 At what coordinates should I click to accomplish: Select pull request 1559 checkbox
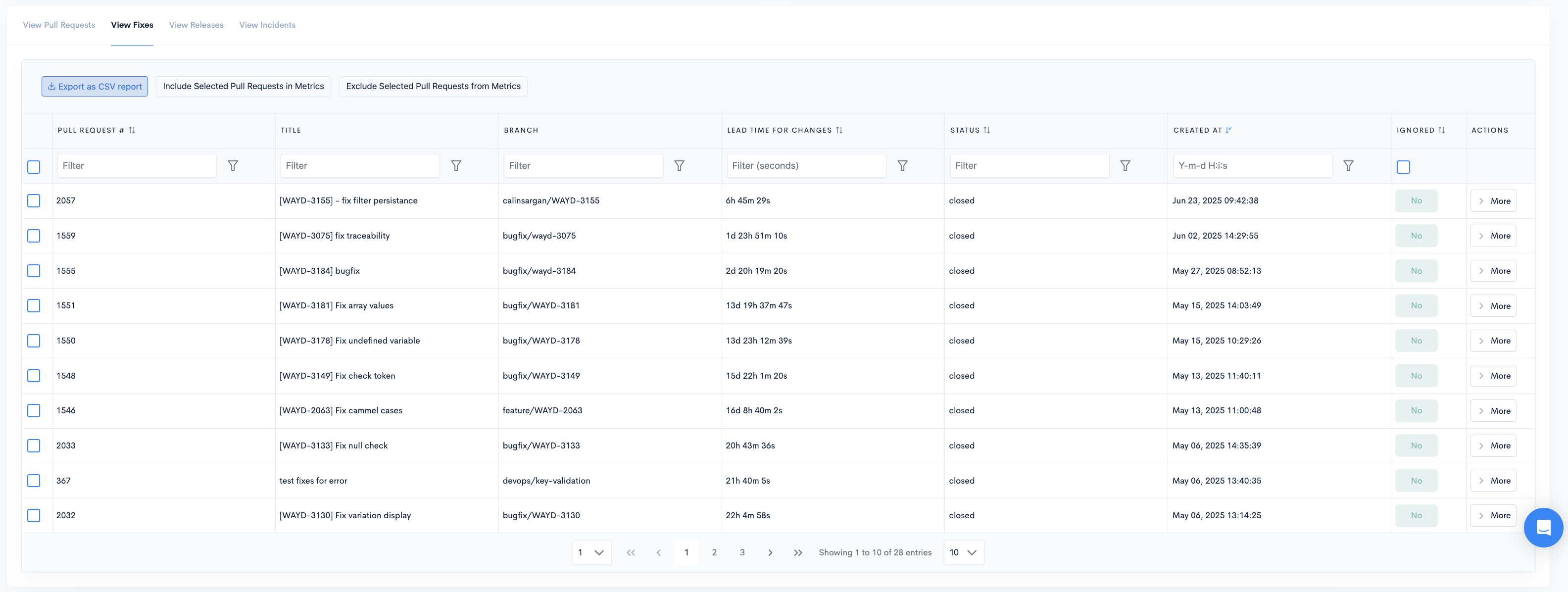pyautogui.click(x=34, y=236)
